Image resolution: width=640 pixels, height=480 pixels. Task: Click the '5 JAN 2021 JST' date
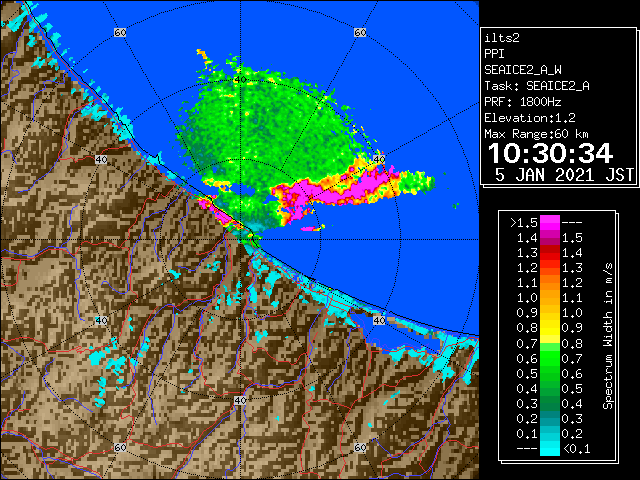point(564,175)
